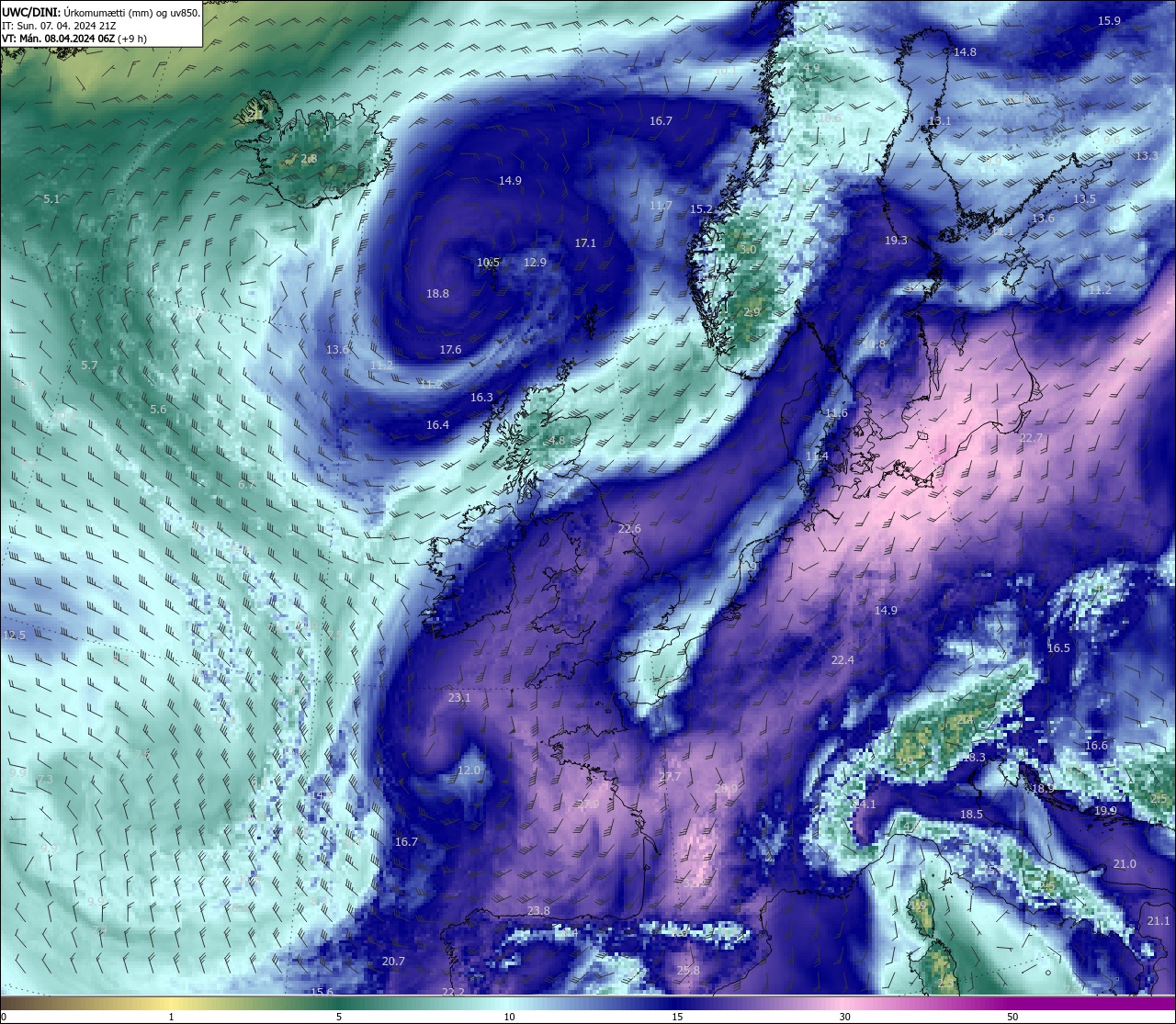Click the 2.8 value over Iceland
The width and height of the screenshot is (1176, 1024).
click(309, 159)
